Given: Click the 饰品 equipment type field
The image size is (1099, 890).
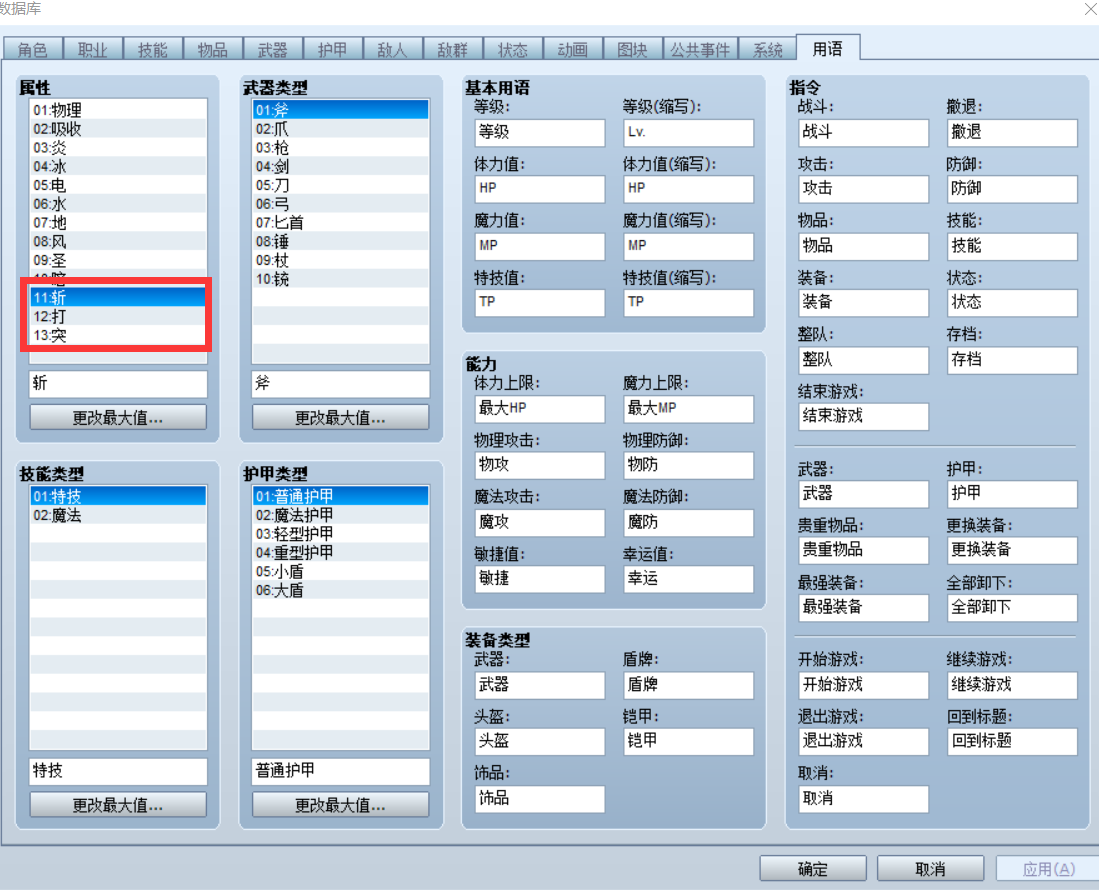Looking at the screenshot, I should [540, 799].
